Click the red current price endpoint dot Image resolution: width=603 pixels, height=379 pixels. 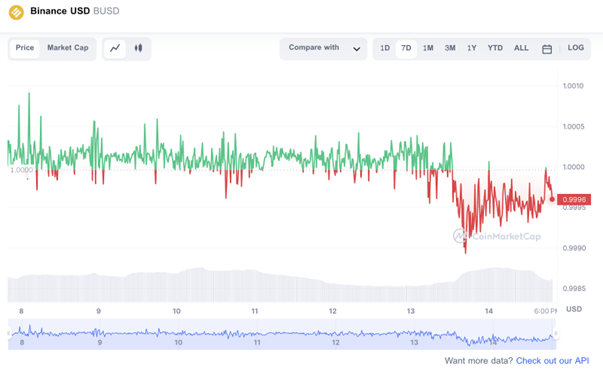[x=552, y=199]
